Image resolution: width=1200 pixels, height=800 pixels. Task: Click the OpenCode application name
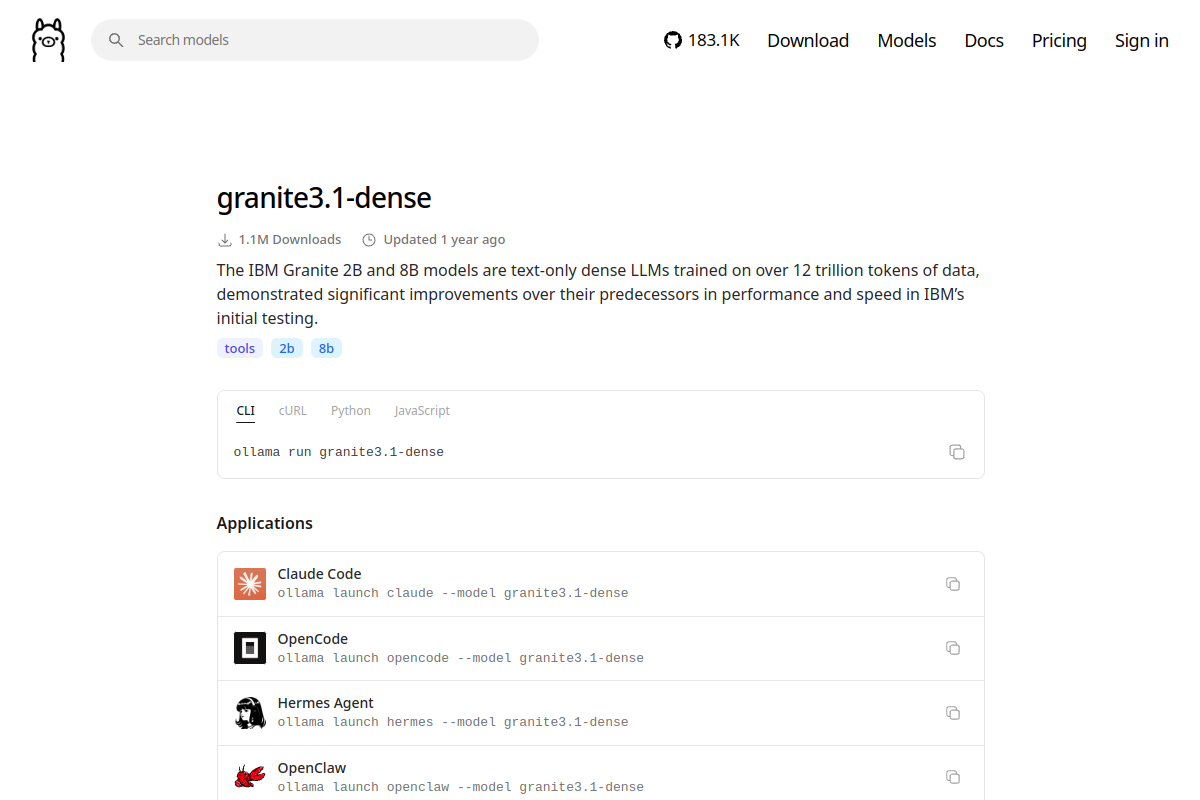click(x=313, y=639)
